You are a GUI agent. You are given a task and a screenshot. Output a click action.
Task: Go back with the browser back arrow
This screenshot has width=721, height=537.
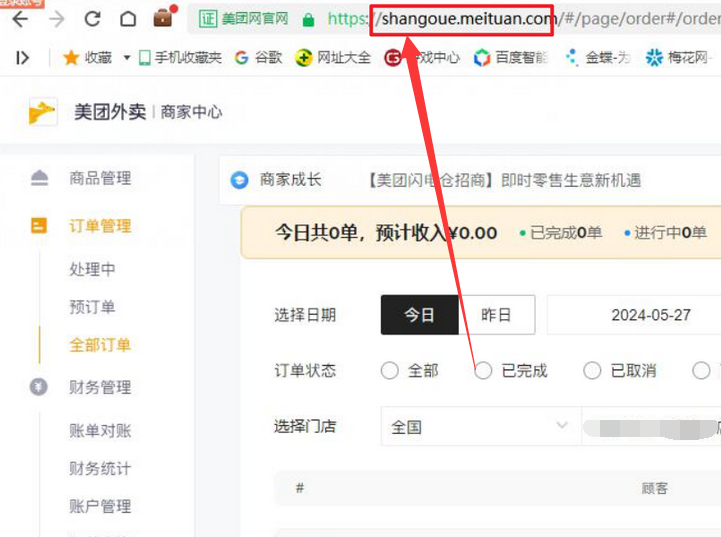coord(20,19)
